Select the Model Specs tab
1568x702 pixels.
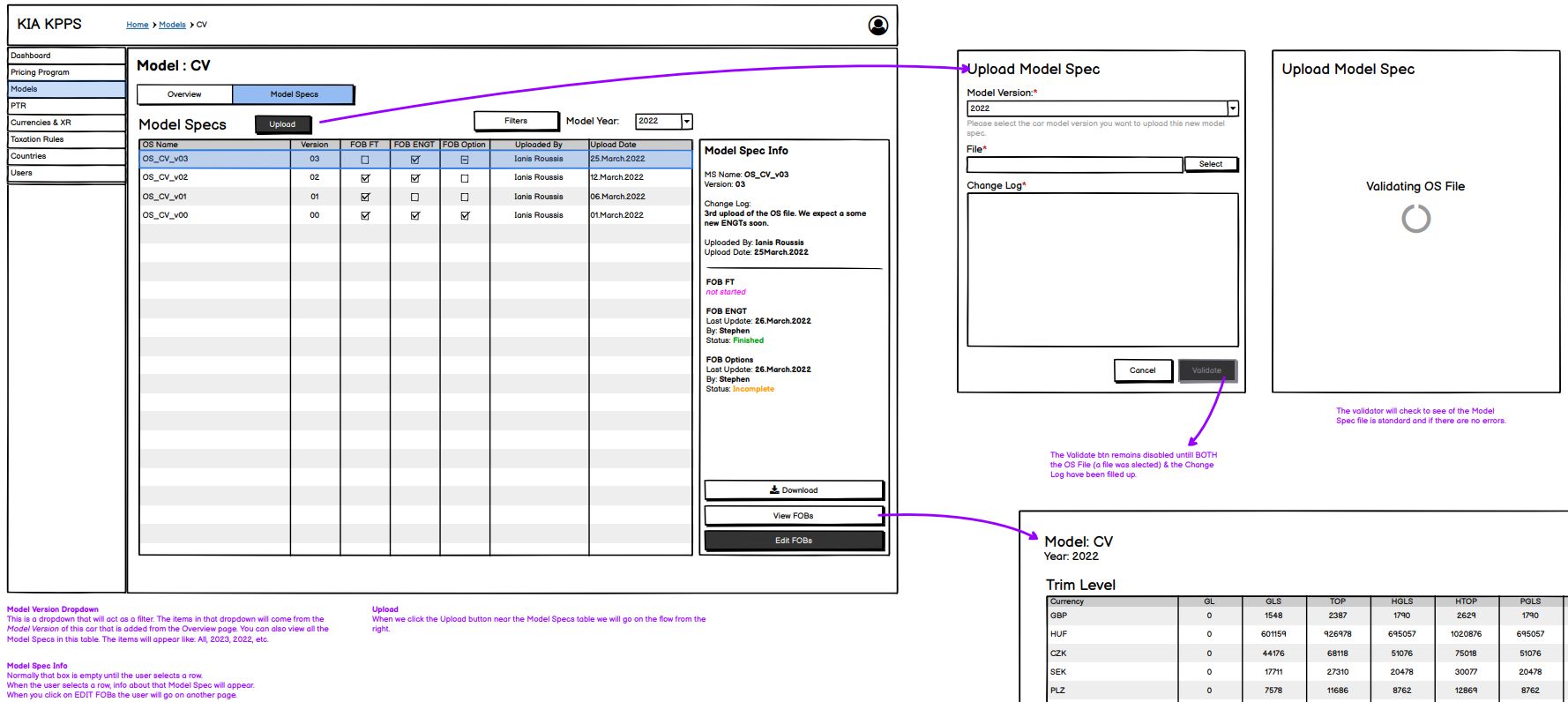pyautogui.click(x=294, y=94)
